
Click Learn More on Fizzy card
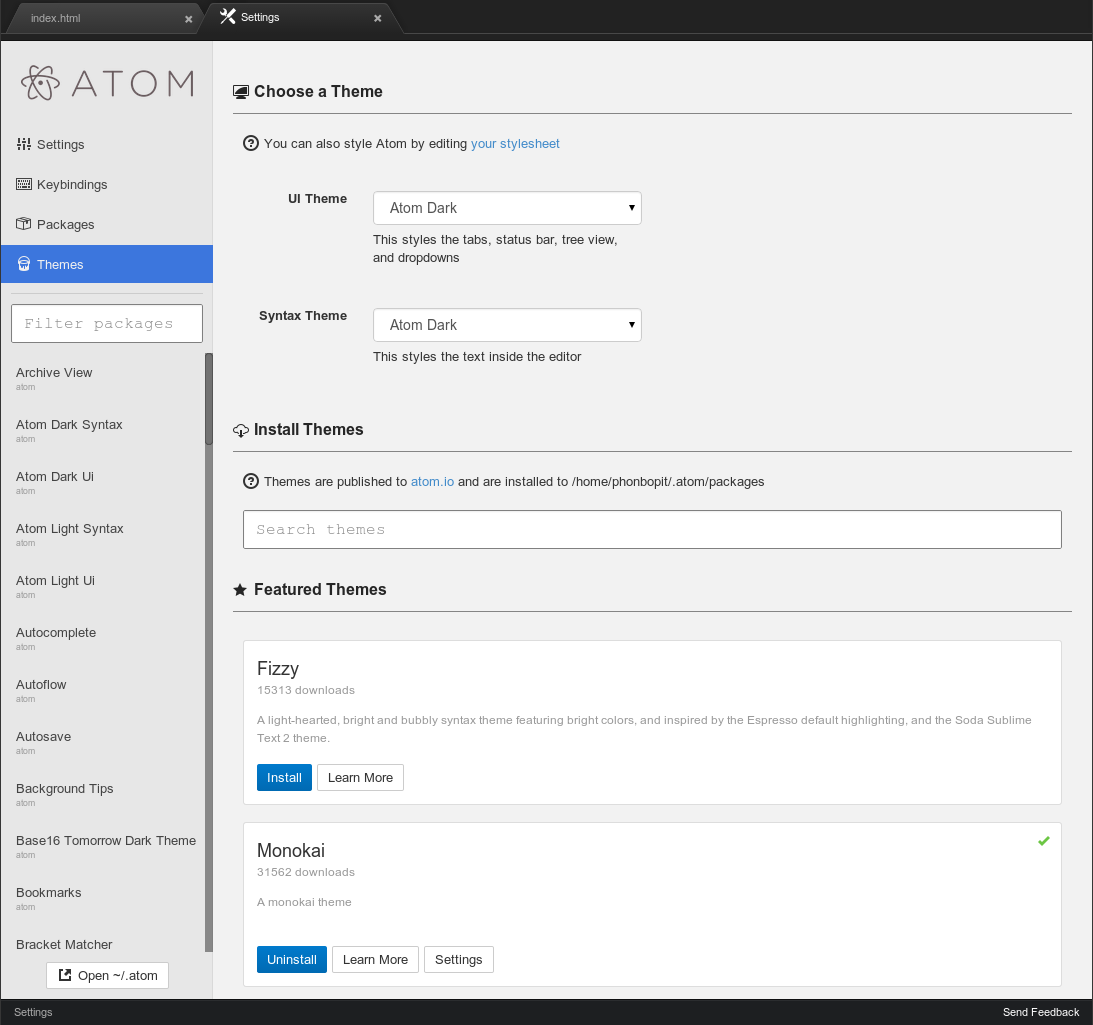[360, 777]
